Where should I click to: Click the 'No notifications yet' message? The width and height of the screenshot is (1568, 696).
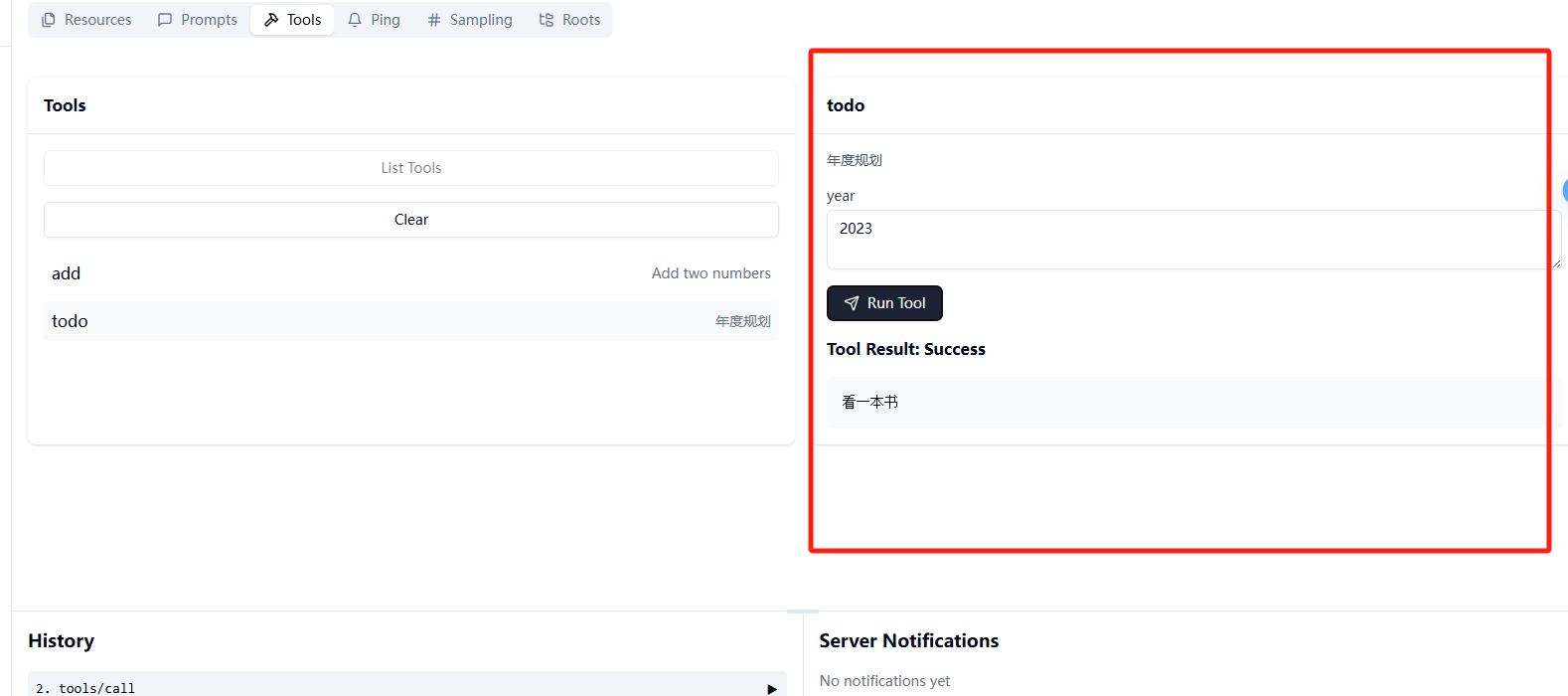884,681
